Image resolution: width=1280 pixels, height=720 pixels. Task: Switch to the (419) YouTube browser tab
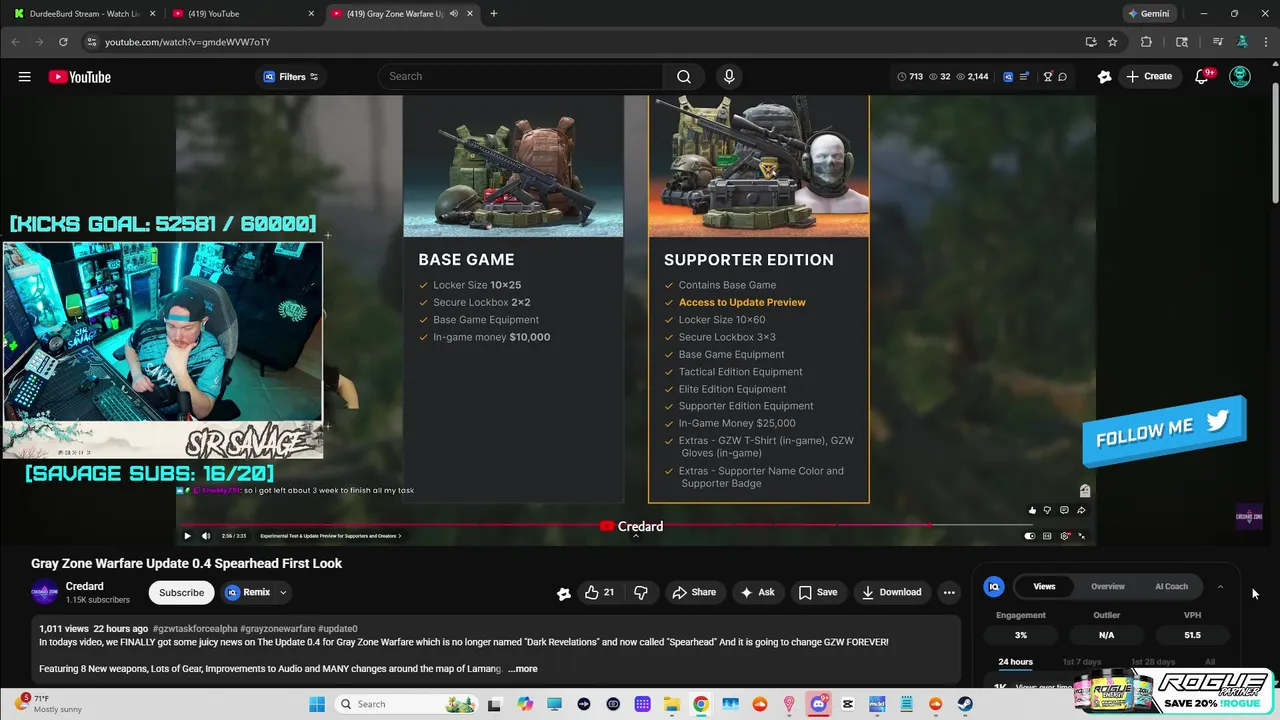[243, 14]
